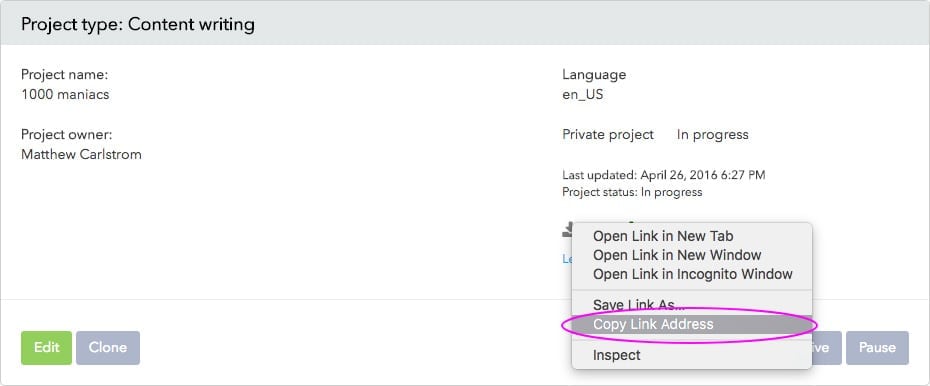The width and height of the screenshot is (930, 386).
Task: Pause the project with Pause button
Action: coord(877,347)
